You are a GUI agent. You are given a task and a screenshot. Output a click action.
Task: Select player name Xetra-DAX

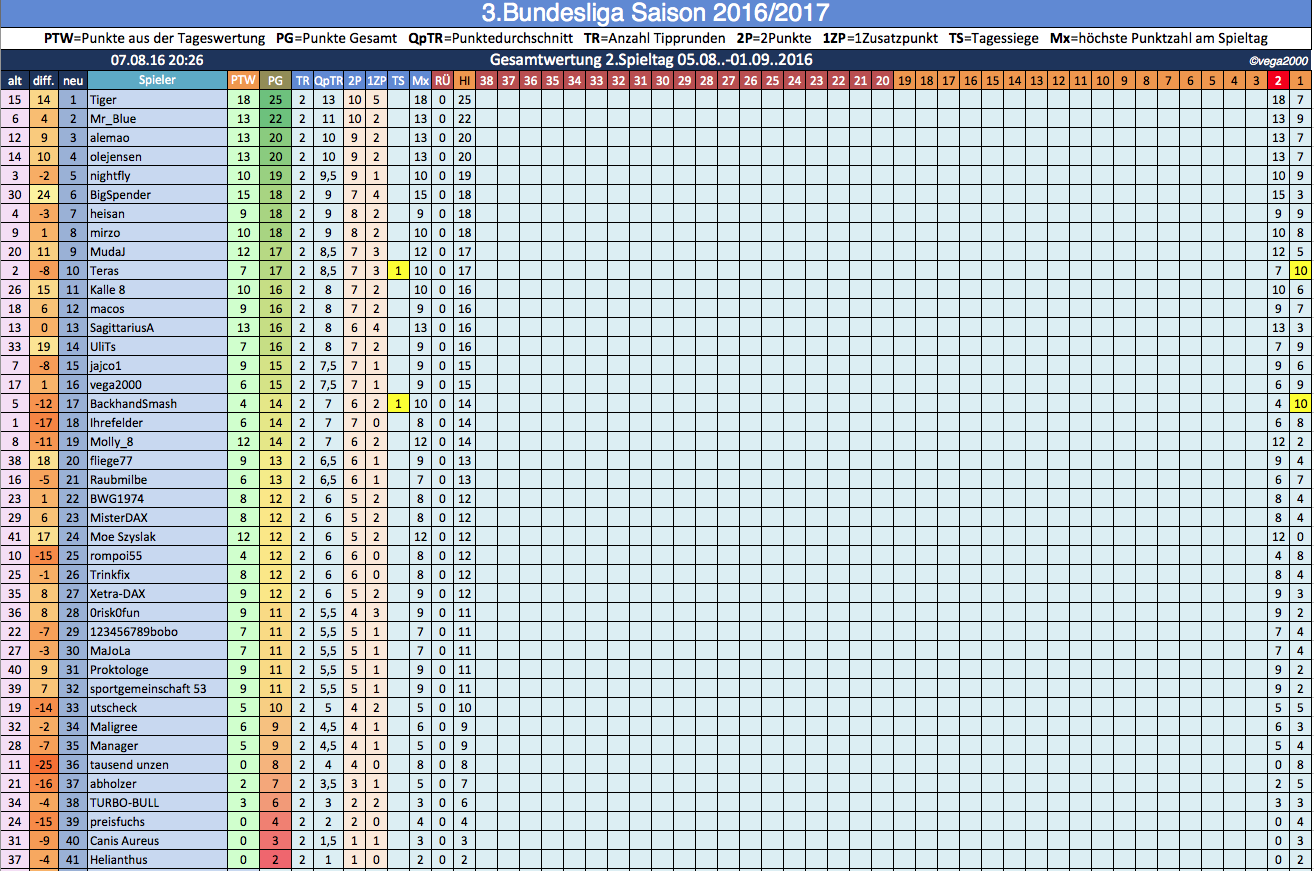click(117, 594)
